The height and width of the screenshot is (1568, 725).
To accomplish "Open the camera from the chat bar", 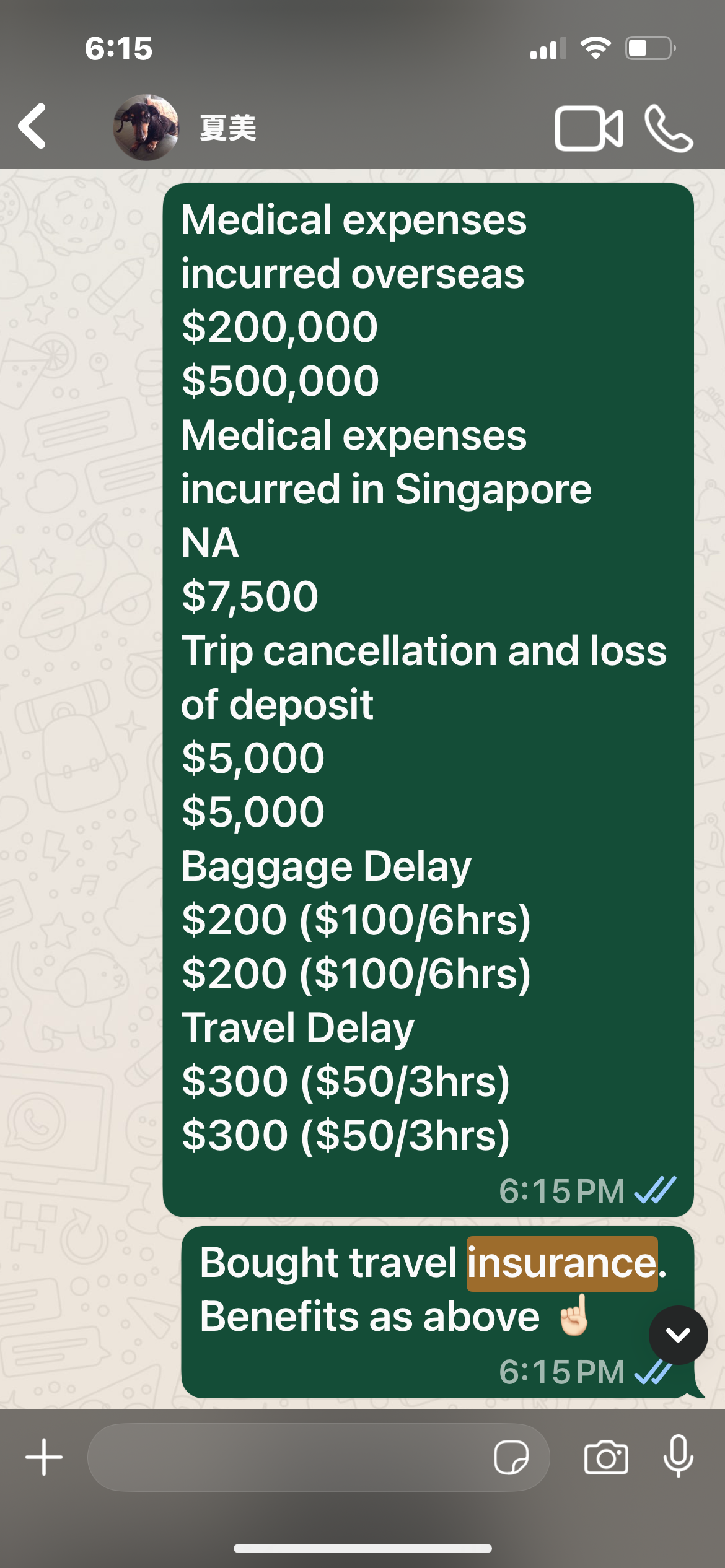I will click(606, 1457).
